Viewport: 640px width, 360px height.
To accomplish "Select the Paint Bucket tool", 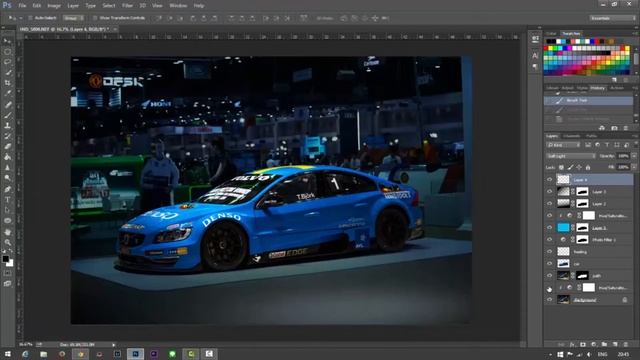I will (x=7, y=157).
